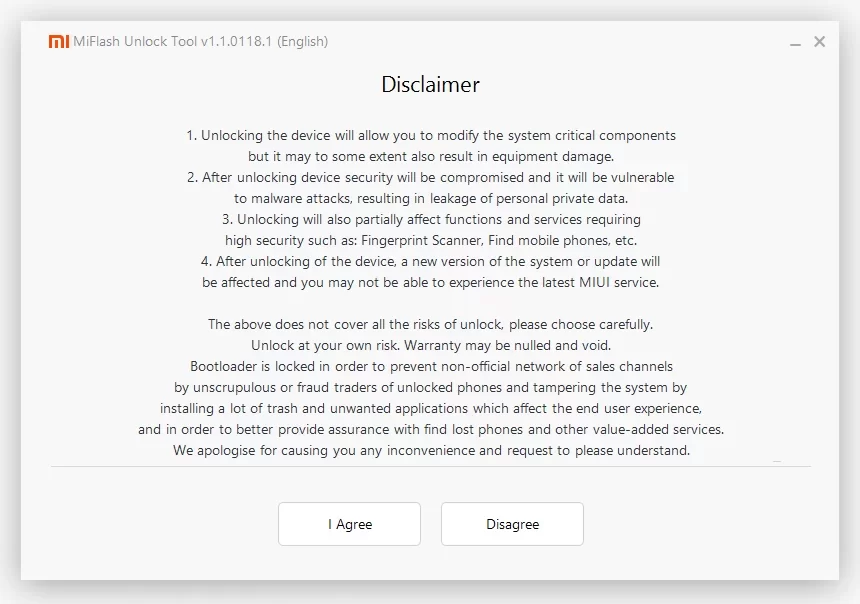
Task: Click the line about partially affected functions
Action: (x=430, y=219)
